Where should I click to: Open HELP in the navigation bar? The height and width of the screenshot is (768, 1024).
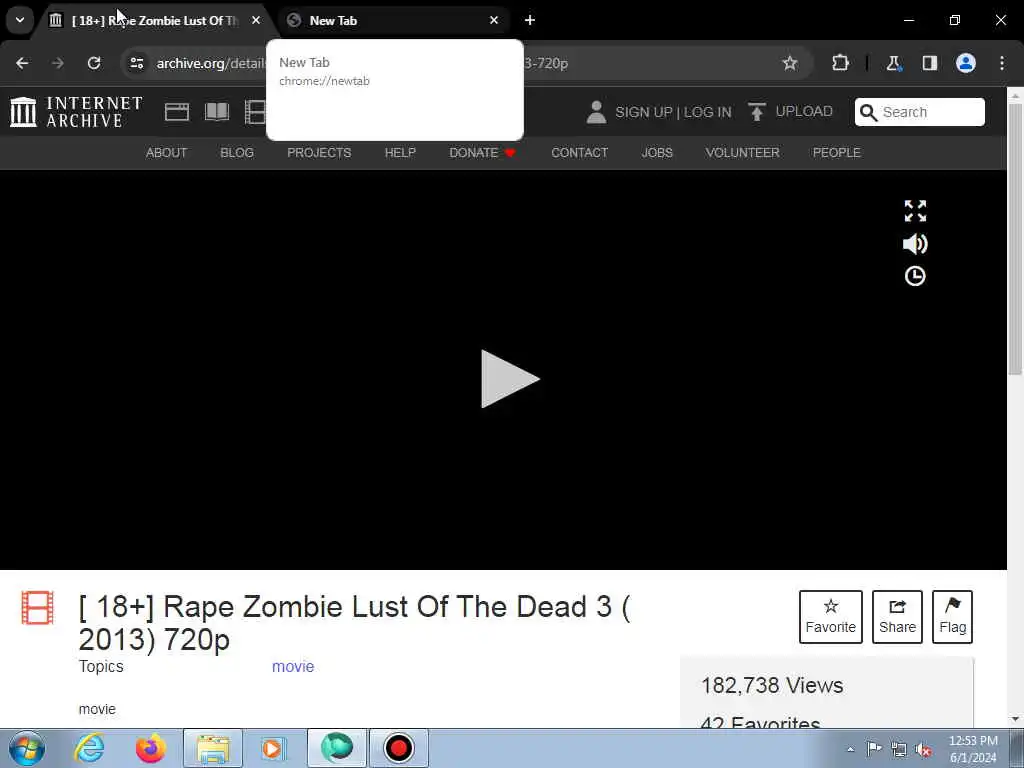pyautogui.click(x=400, y=153)
